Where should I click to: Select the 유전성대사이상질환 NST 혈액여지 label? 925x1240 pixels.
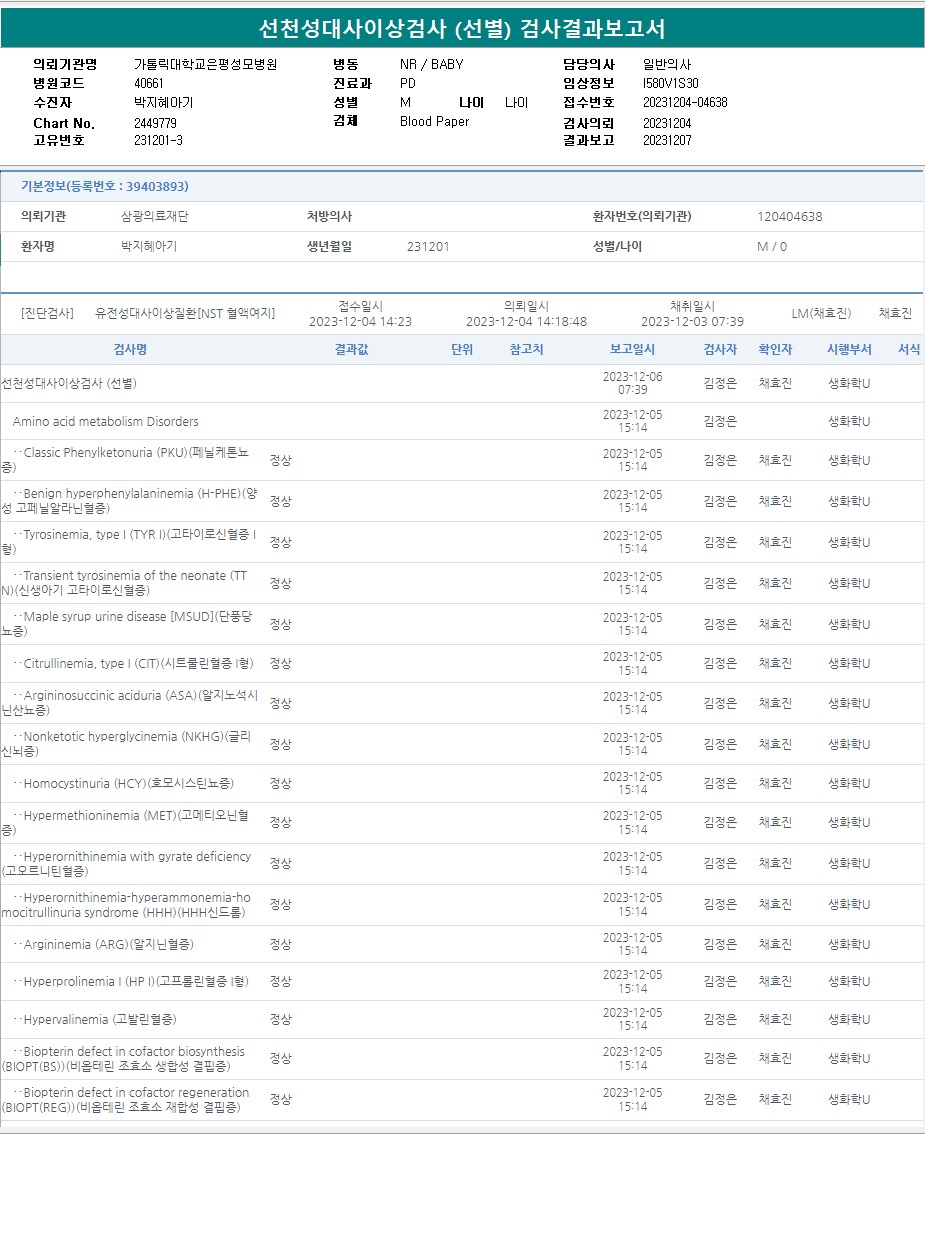(185, 313)
